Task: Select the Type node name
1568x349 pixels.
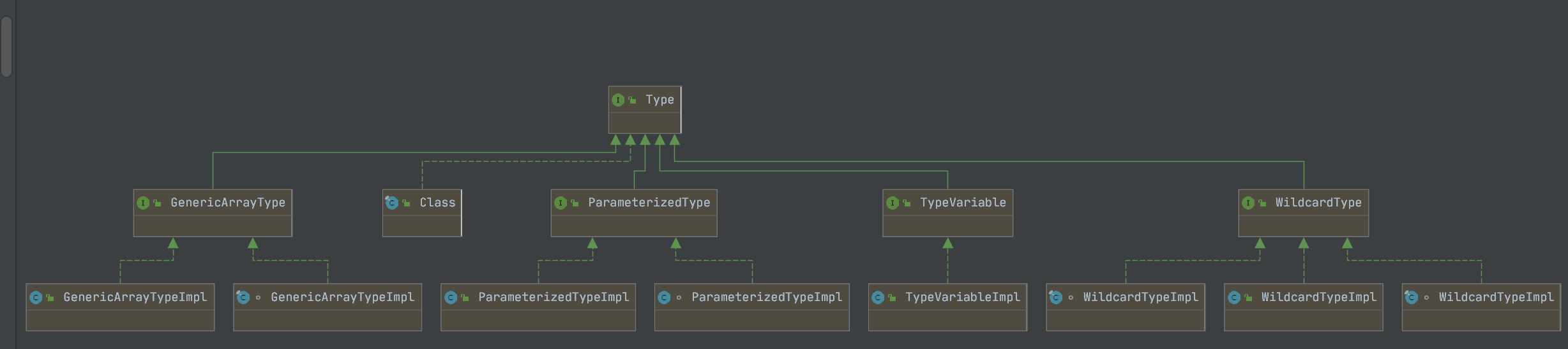Action: point(660,100)
